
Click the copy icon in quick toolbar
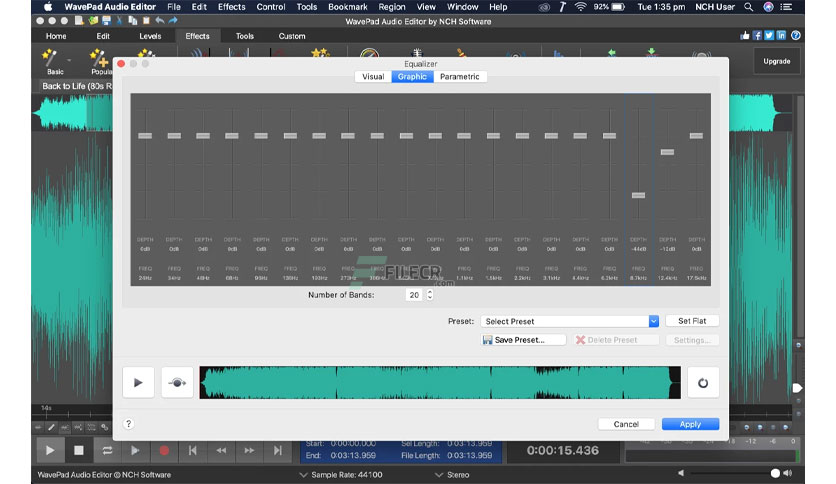coord(132,21)
